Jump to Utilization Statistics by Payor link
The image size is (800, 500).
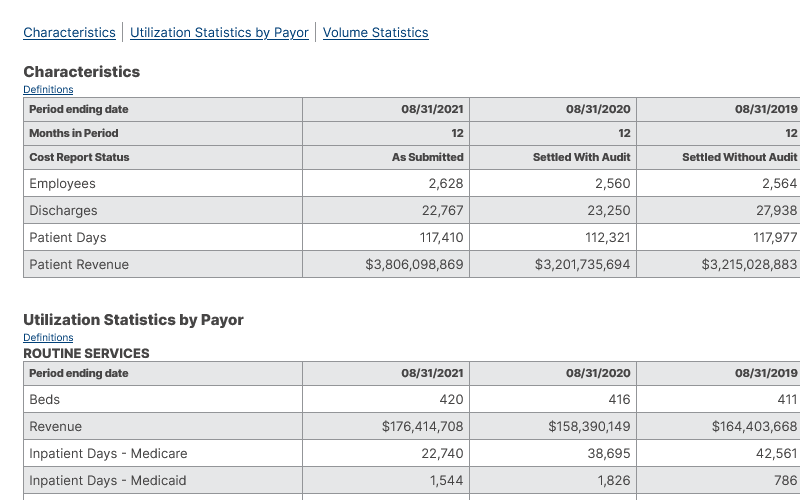tap(219, 33)
